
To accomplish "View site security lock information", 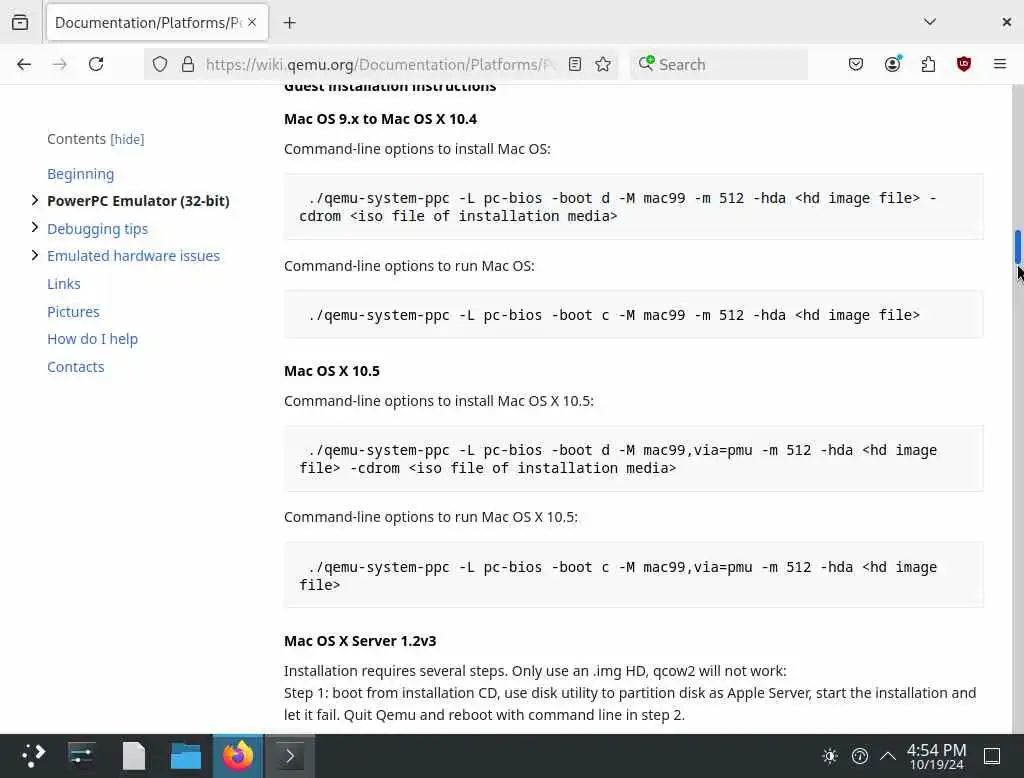I will (188, 64).
